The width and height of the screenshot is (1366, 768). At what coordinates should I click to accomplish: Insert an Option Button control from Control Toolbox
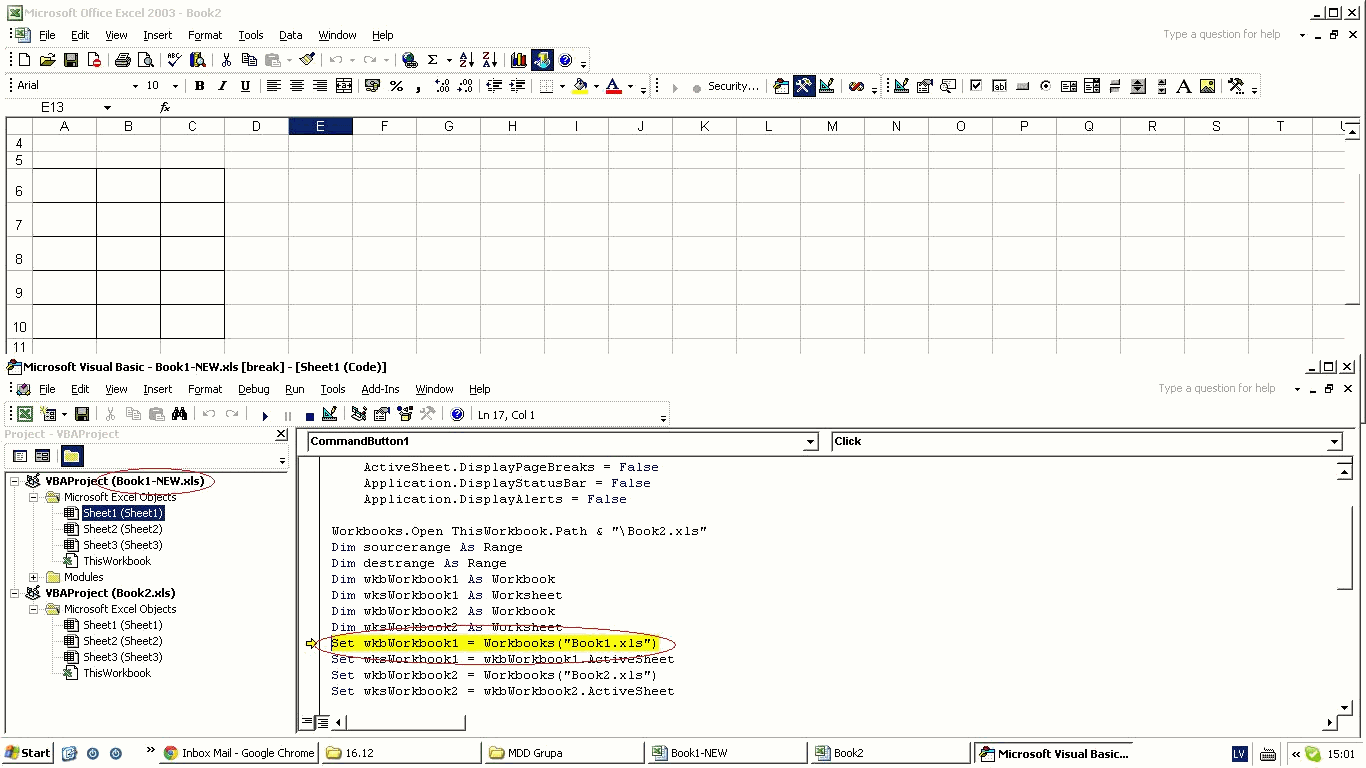click(x=1045, y=86)
